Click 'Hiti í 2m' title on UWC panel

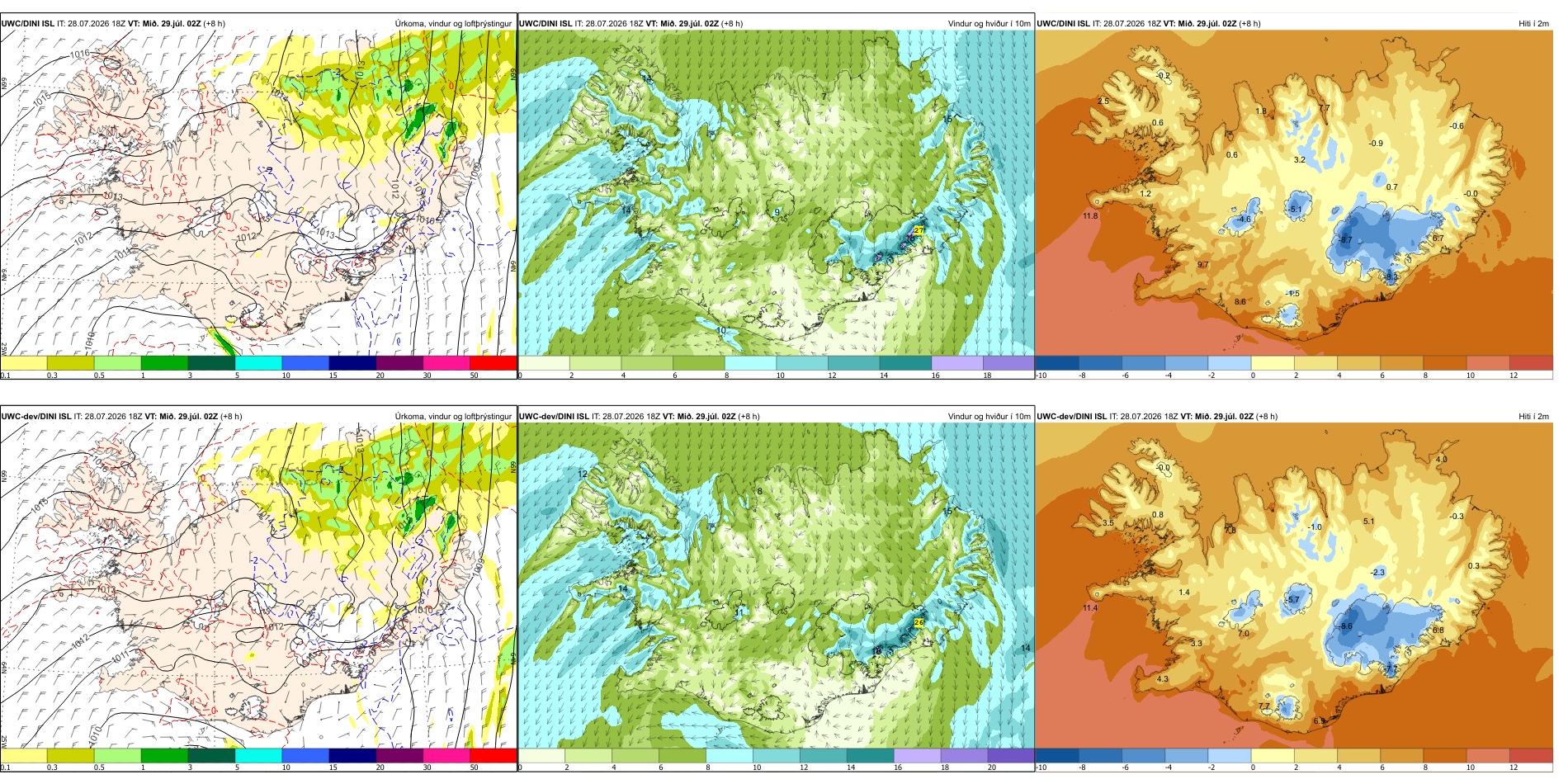click(1533, 23)
